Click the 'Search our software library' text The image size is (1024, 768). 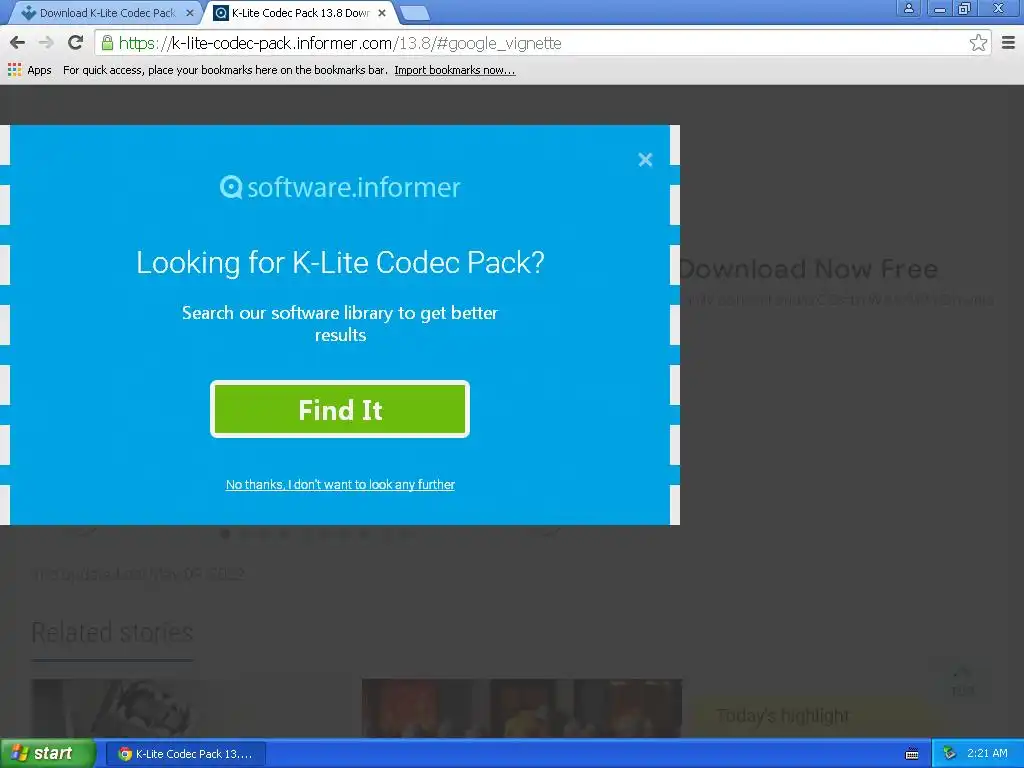pos(340,323)
